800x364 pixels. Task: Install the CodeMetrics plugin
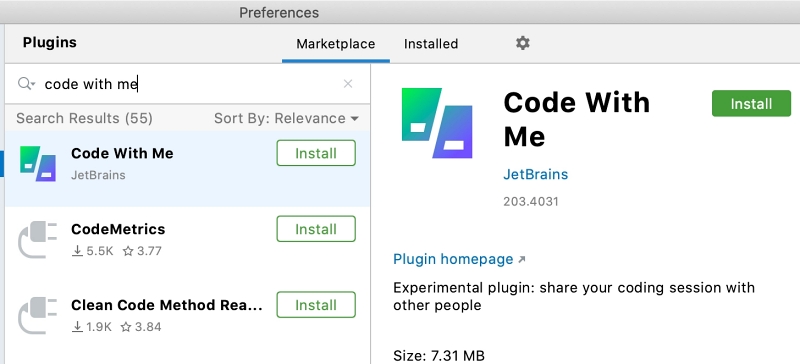pos(316,229)
